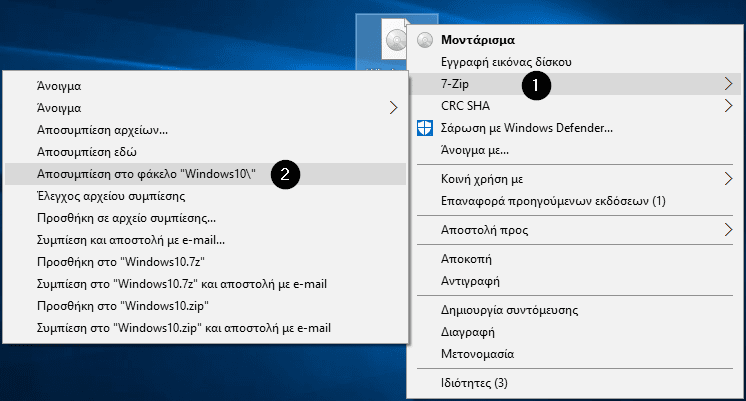Expand the 7-Zip submenu arrow
The width and height of the screenshot is (746, 401).
point(728,84)
